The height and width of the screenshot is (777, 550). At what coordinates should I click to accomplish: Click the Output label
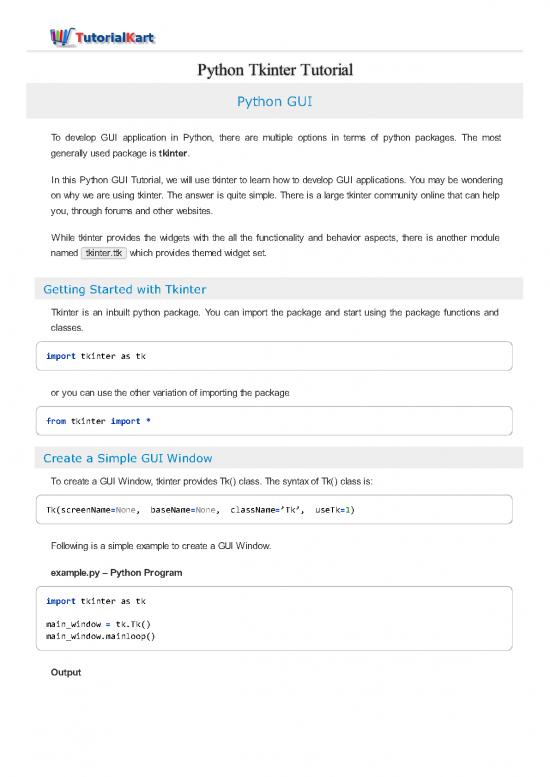66,672
